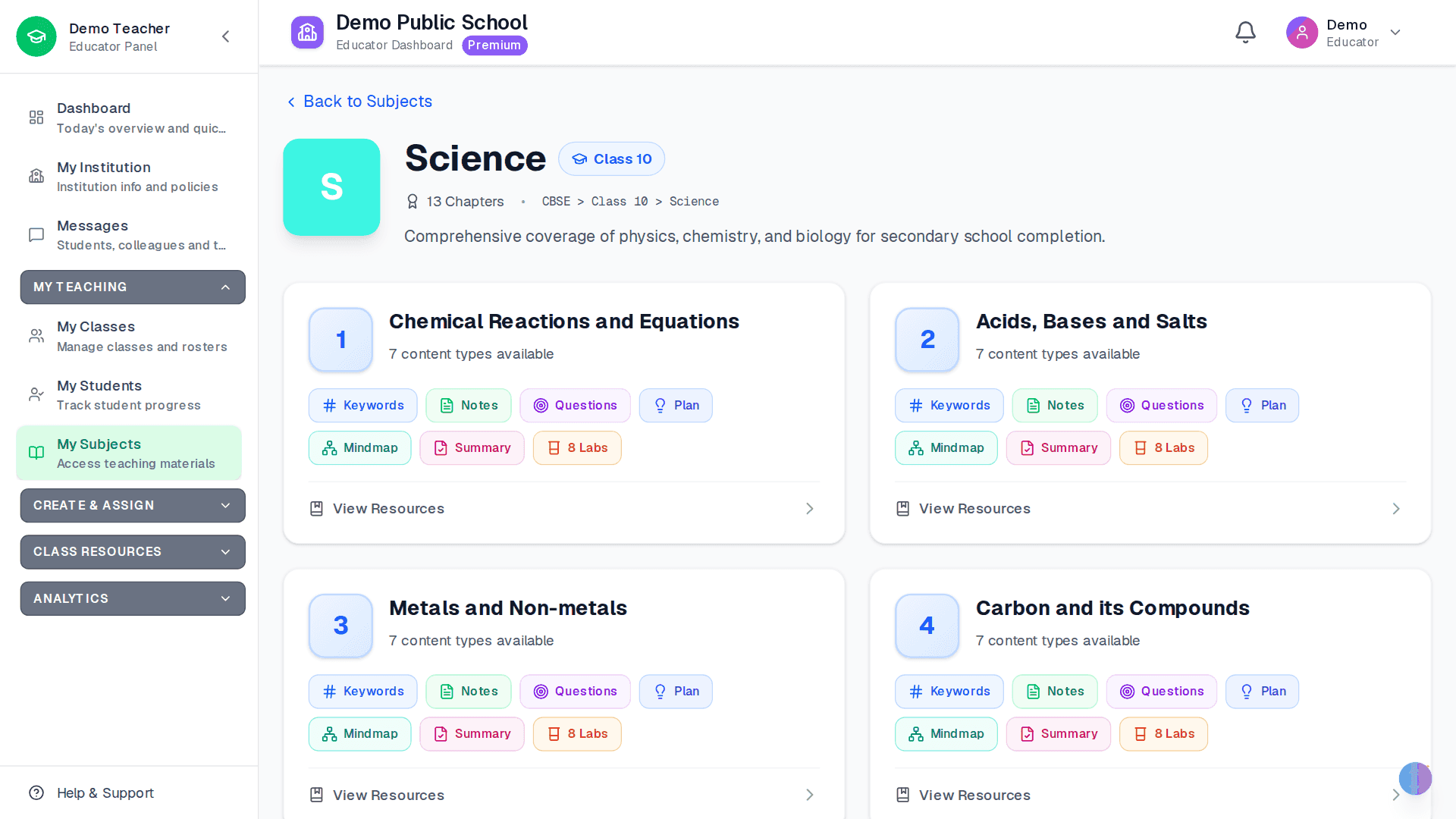Click the Science subject S tile
Image resolution: width=1456 pixels, height=819 pixels.
pyautogui.click(x=331, y=187)
